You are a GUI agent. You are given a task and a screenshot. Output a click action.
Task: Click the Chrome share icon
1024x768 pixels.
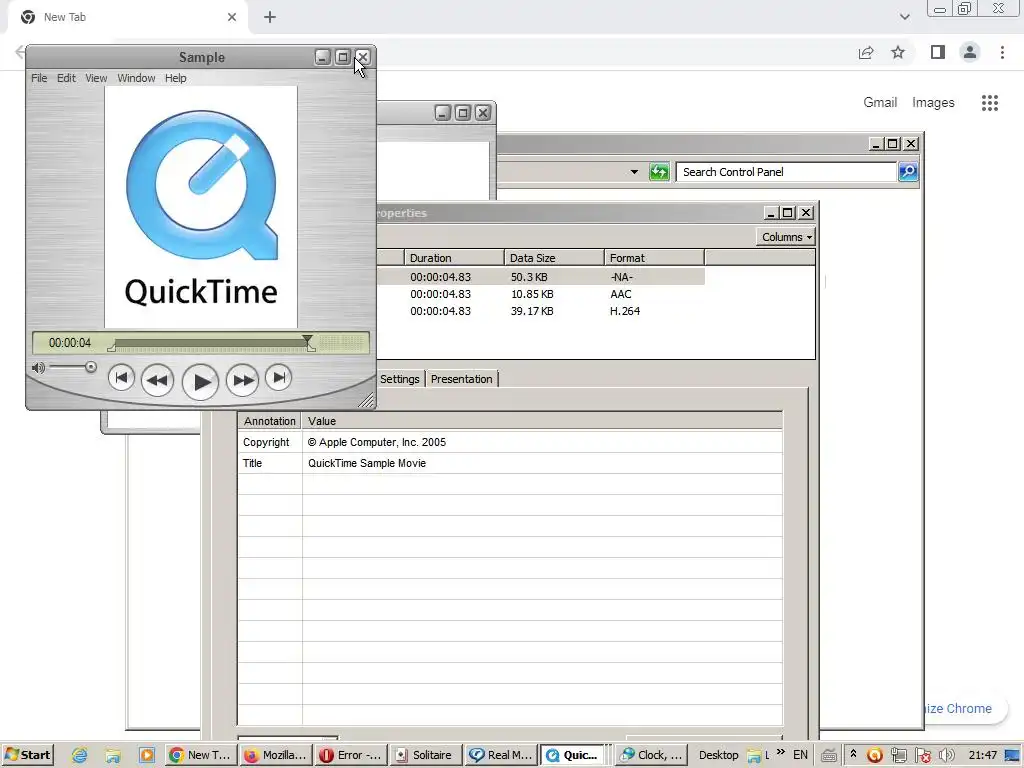pyautogui.click(x=866, y=52)
